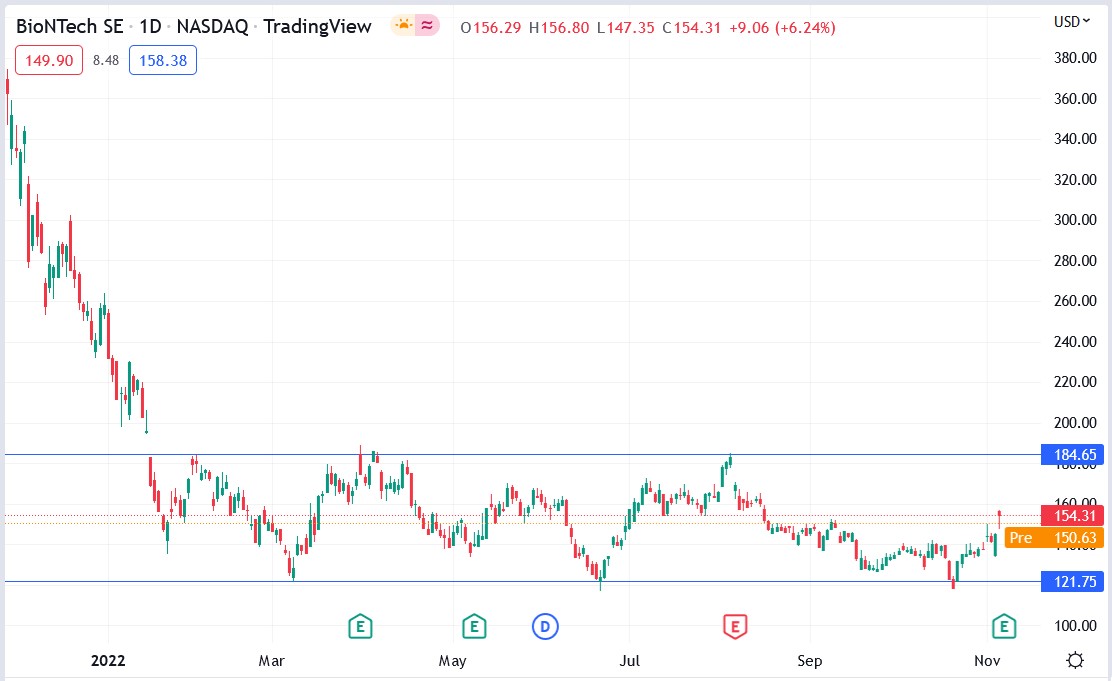Click the L147.35 low value

click(626, 28)
